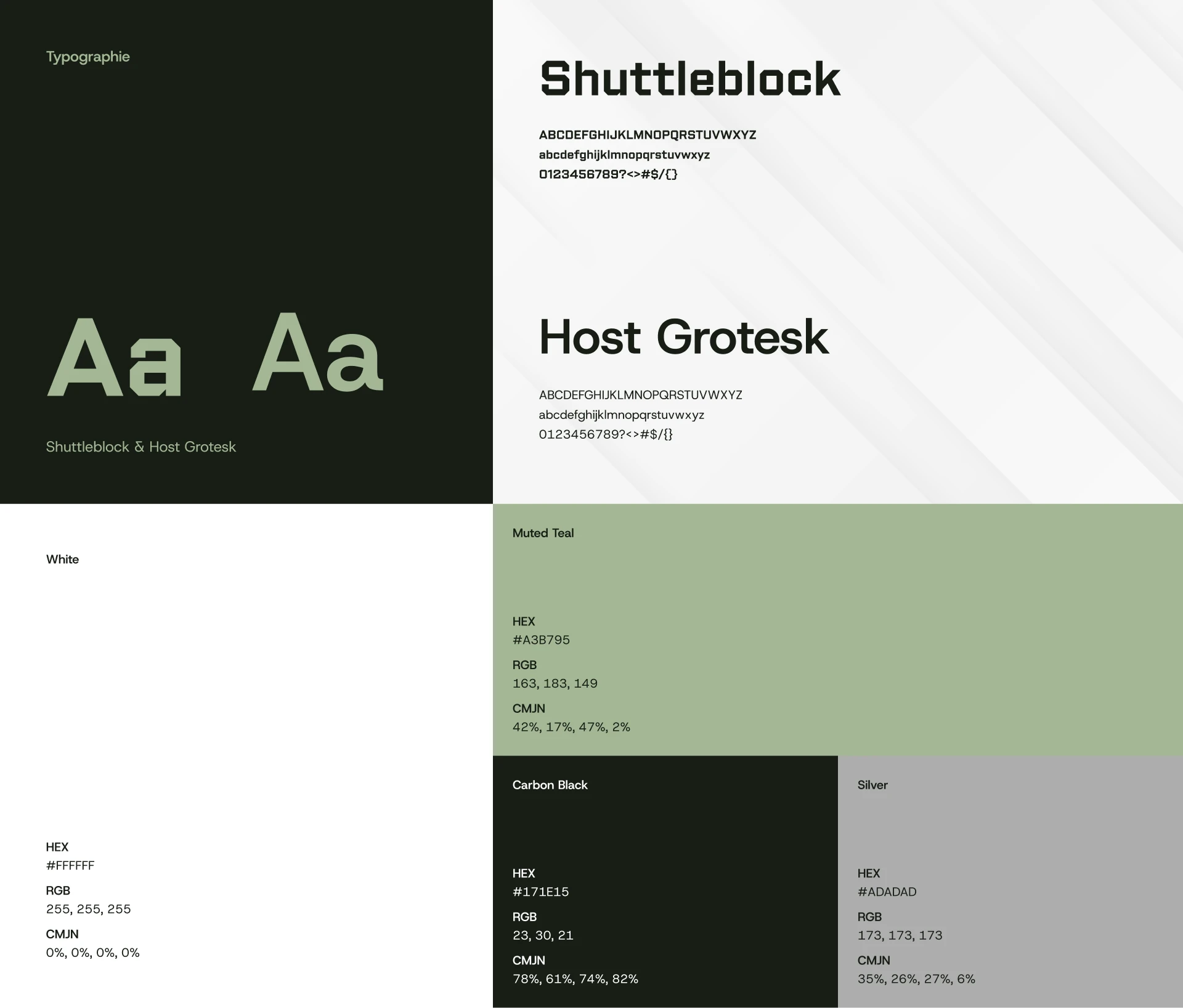Select the White swatch label

click(x=62, y=559)
